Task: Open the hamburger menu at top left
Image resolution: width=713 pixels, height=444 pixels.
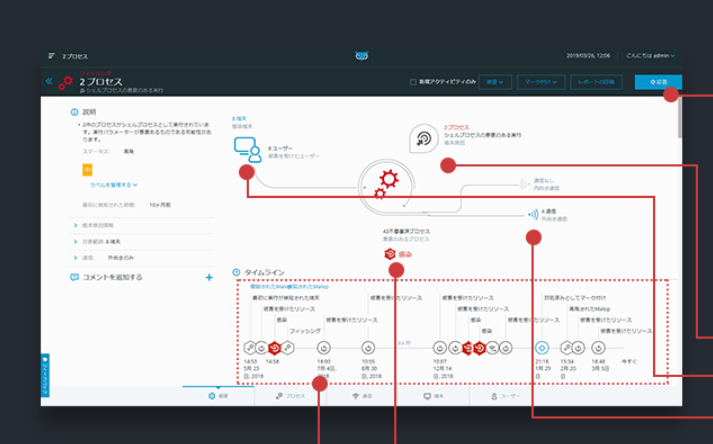Action: click(51, 56)
